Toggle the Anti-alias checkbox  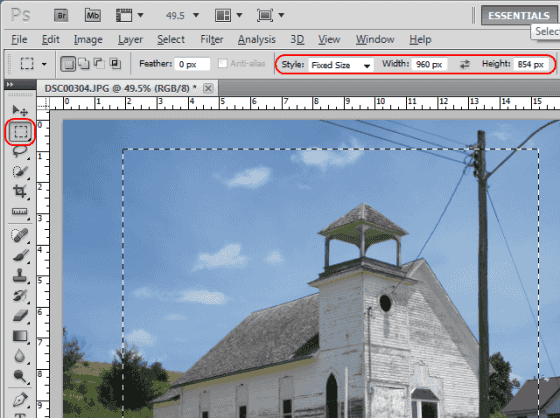pos(222,64)
